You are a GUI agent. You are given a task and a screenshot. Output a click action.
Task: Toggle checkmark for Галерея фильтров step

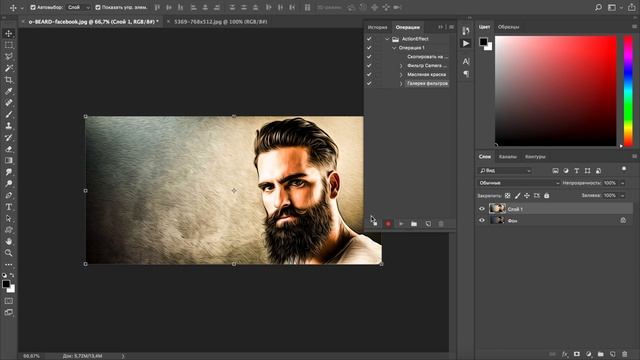(369, 83)
